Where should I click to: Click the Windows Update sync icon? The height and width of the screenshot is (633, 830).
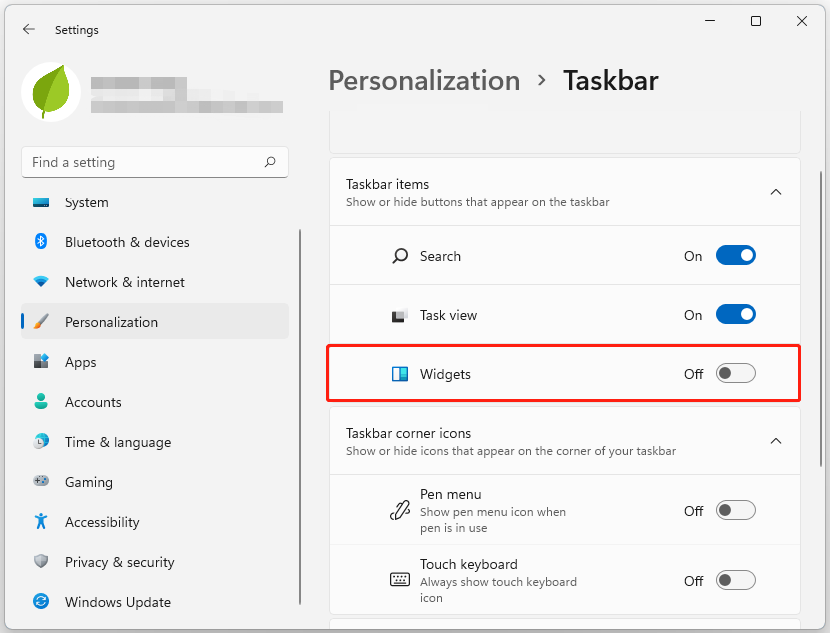41,601
